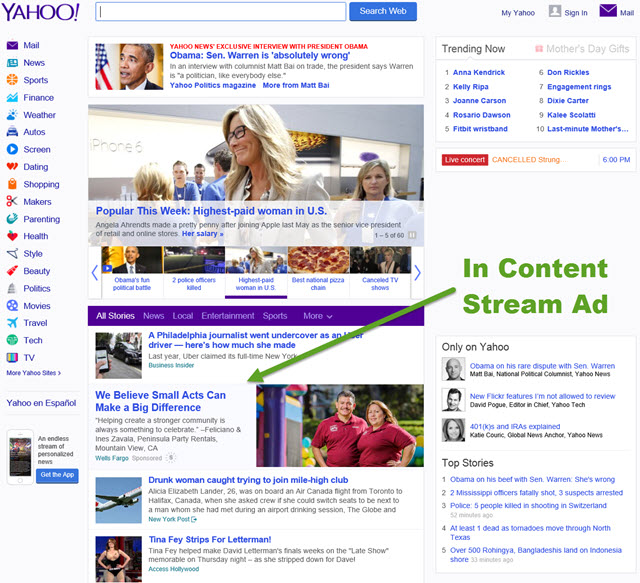This screenshot has width=640, height=583.
Task: Click More from Matt Bai link
Action: coord(296,85)
